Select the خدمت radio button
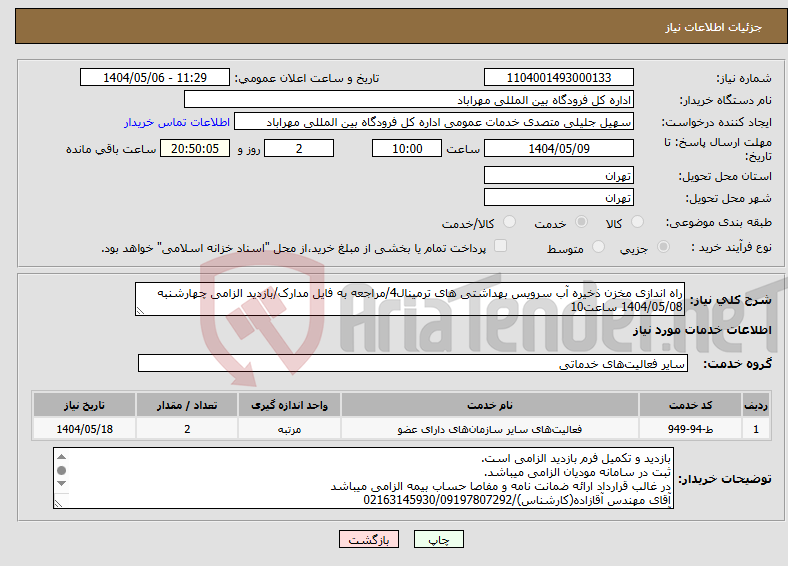The height and width of the screenshot is (566, 788). 581,222
